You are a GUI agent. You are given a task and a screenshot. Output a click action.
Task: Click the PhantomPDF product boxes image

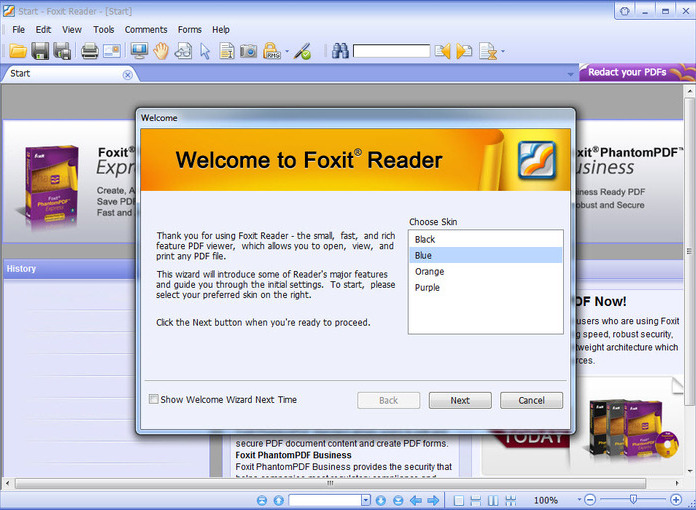(x=634, y=429)
